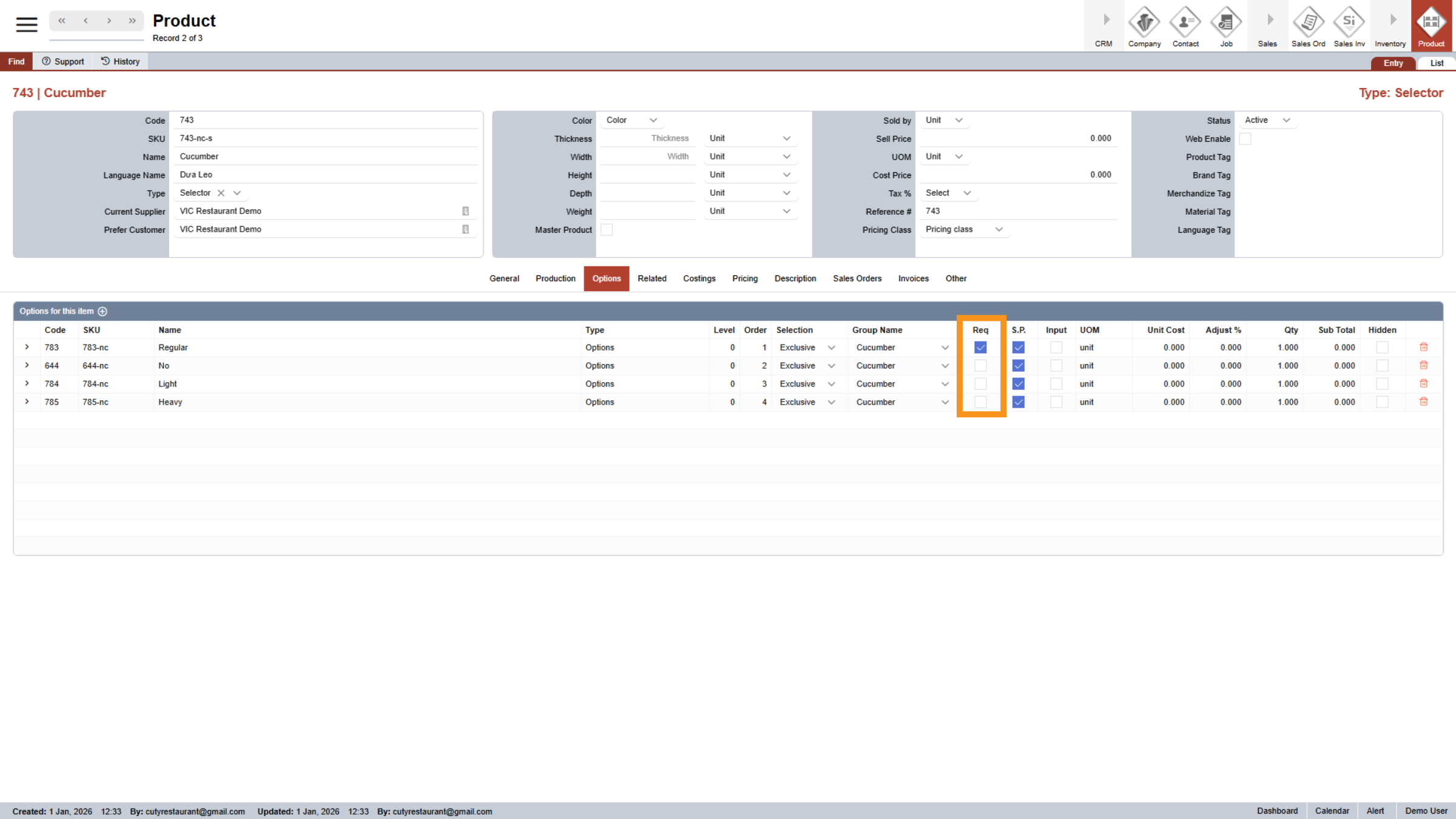Add new option with plus icon
The height and width of the screenshot is (819, 1456).
[103, 311]
